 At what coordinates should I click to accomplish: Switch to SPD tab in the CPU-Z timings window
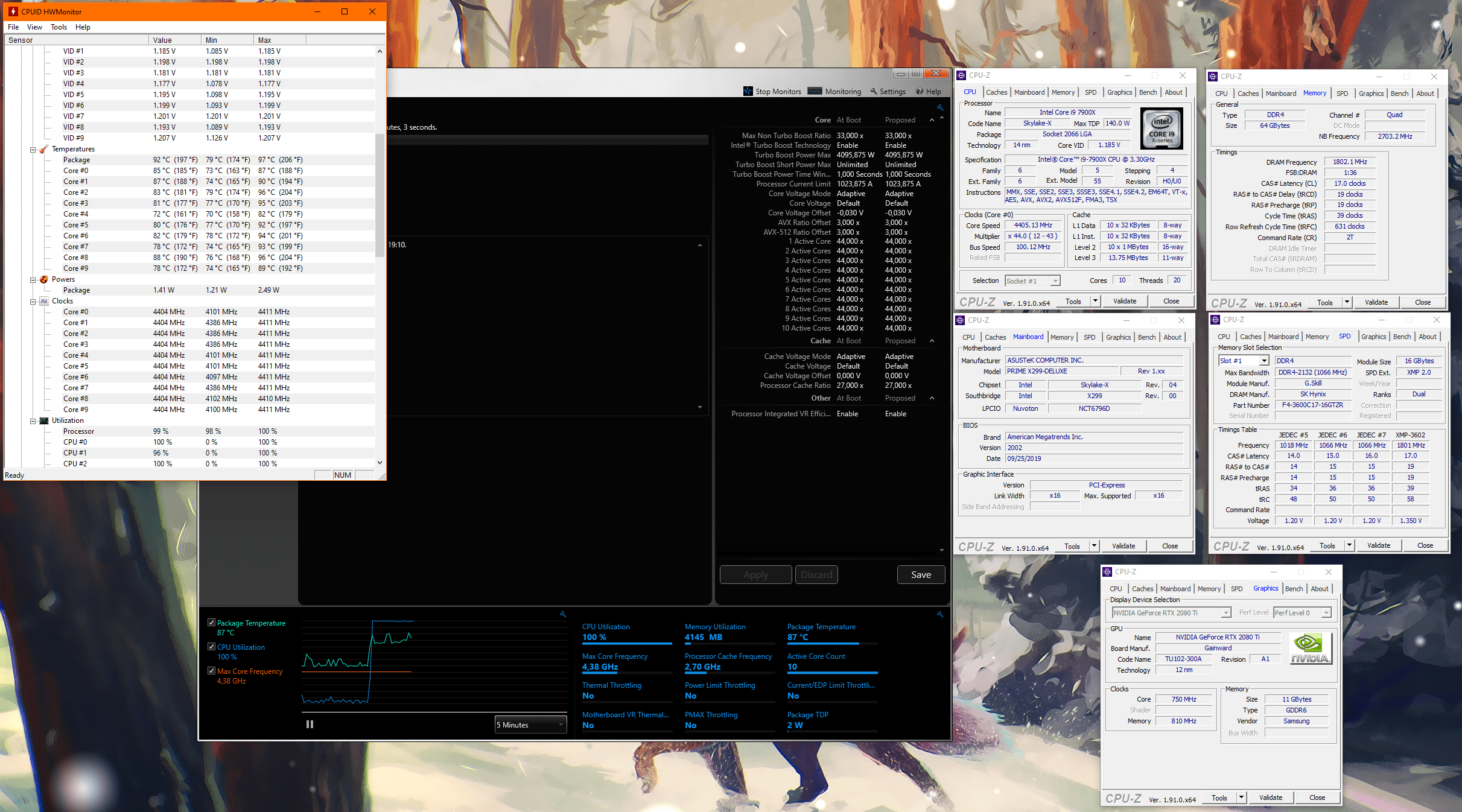[1342, 94]
